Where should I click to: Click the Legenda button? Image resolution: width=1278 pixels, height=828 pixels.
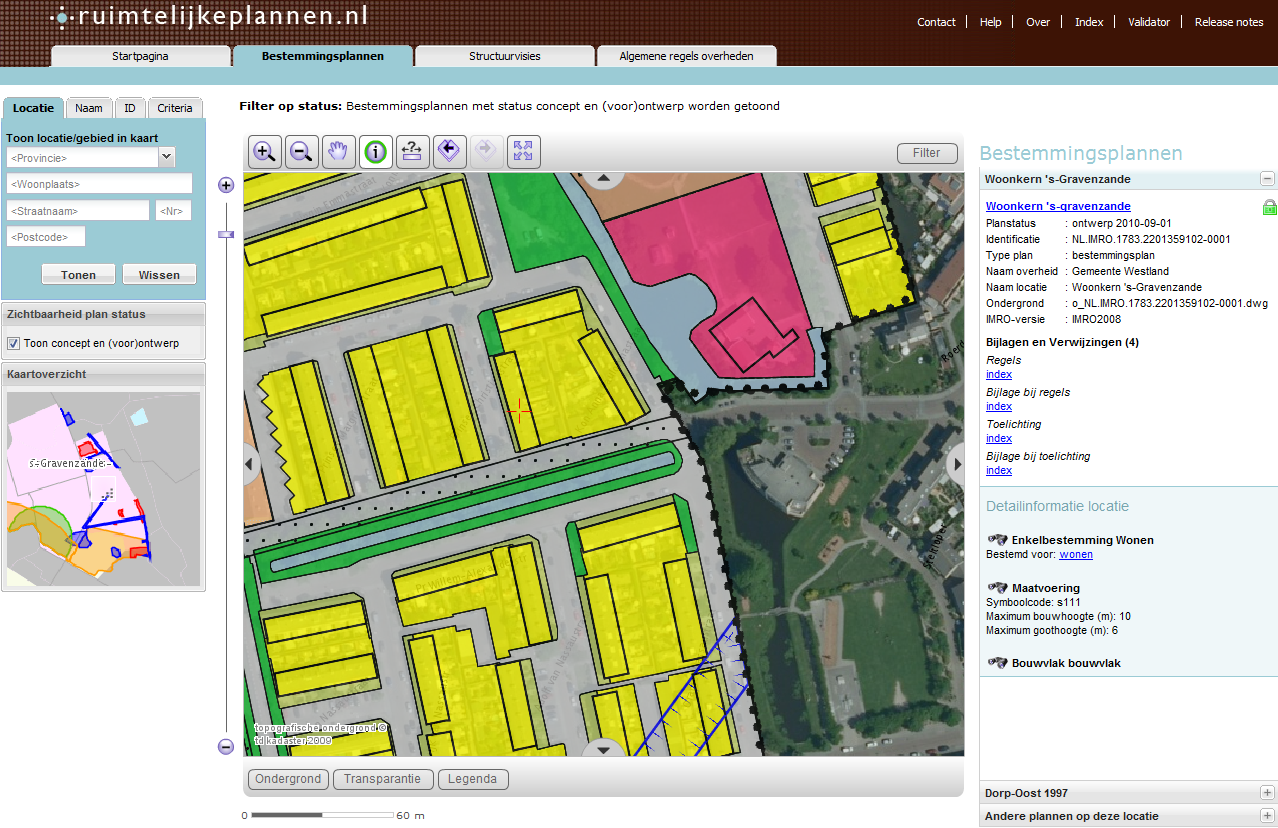(473, 779)
